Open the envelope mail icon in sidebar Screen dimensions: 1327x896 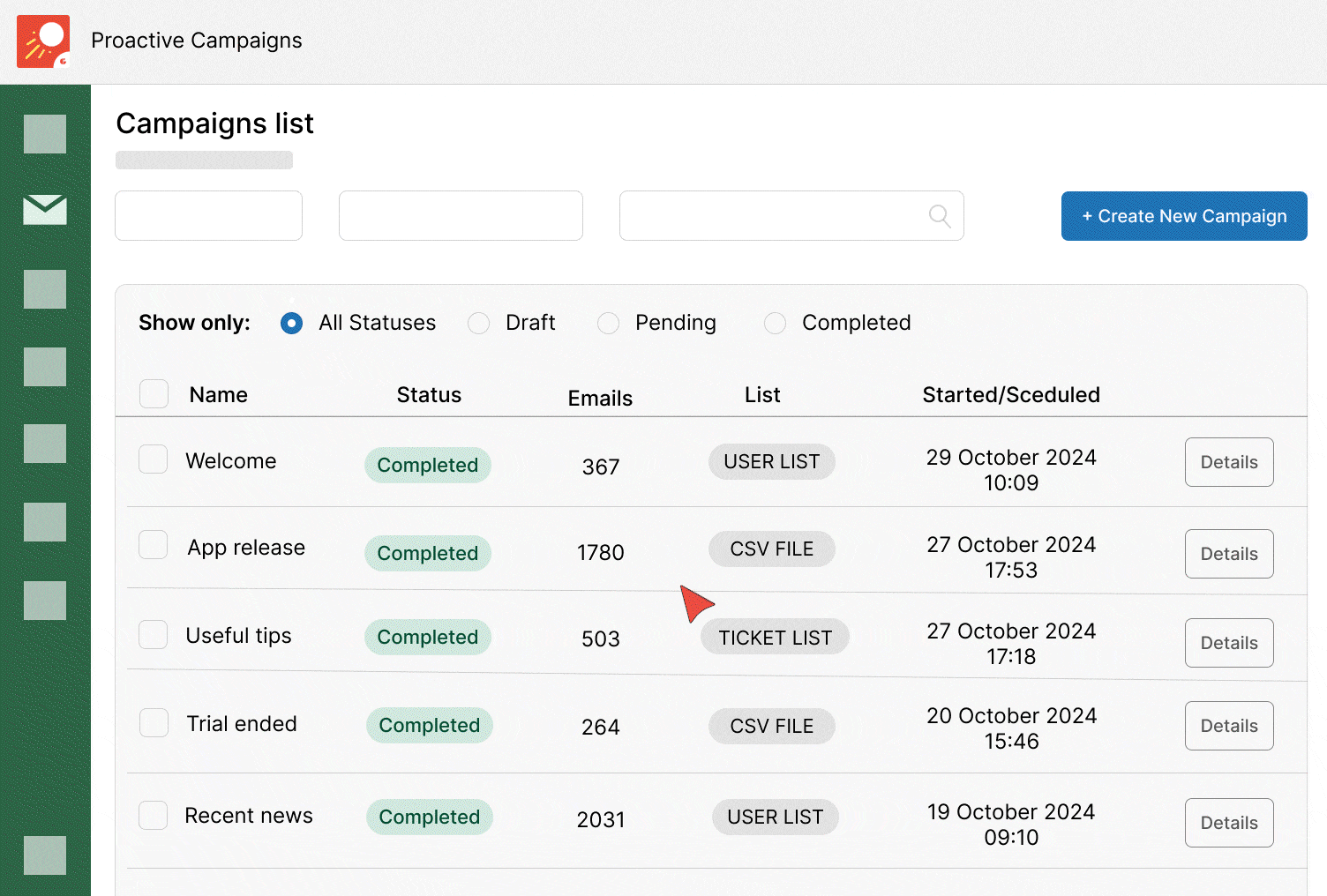45,210
